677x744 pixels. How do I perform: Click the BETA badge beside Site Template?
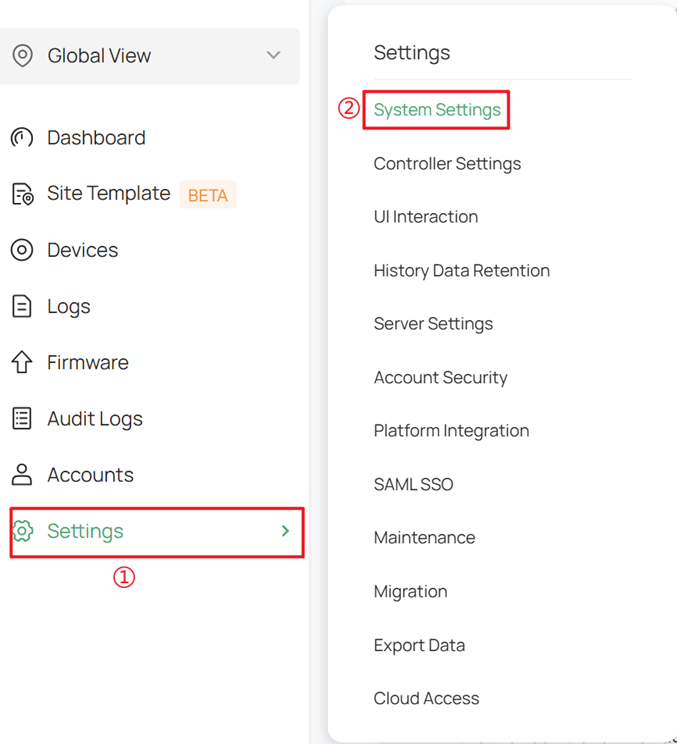tap(208, 195)
